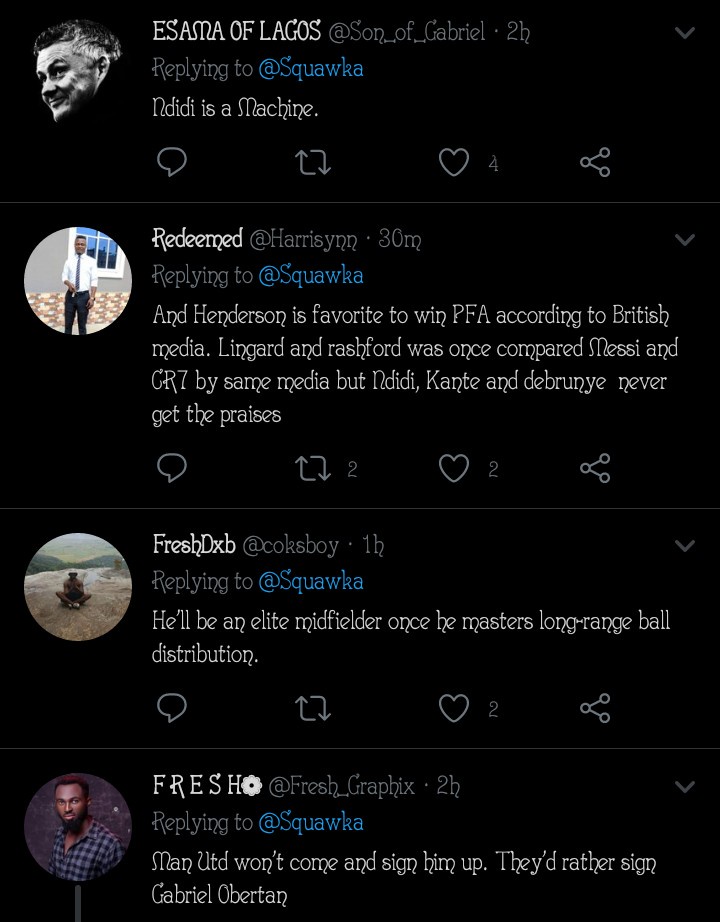Open the @Squawka link in ESAMA's reply

point(310,69)
